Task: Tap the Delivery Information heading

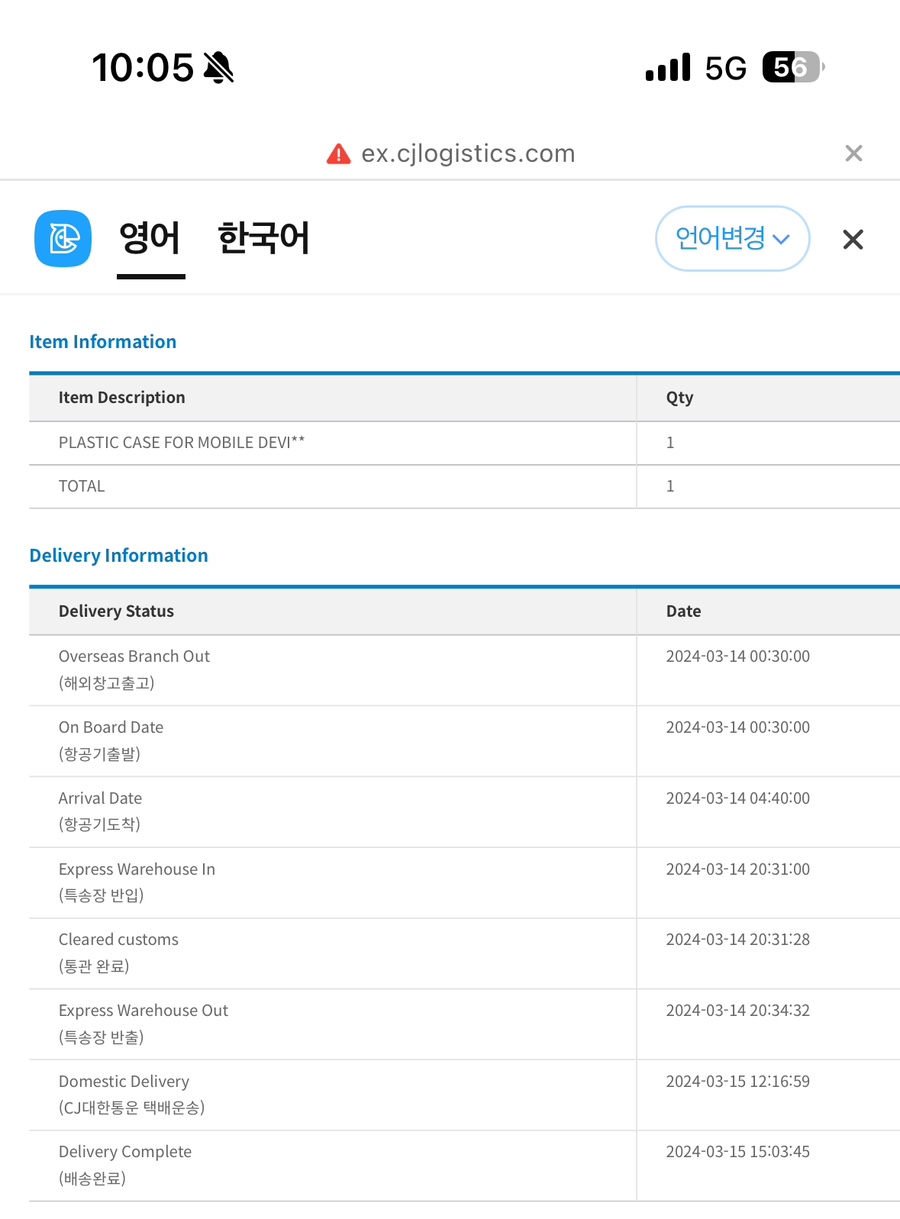Action: (x=119, y=556)
